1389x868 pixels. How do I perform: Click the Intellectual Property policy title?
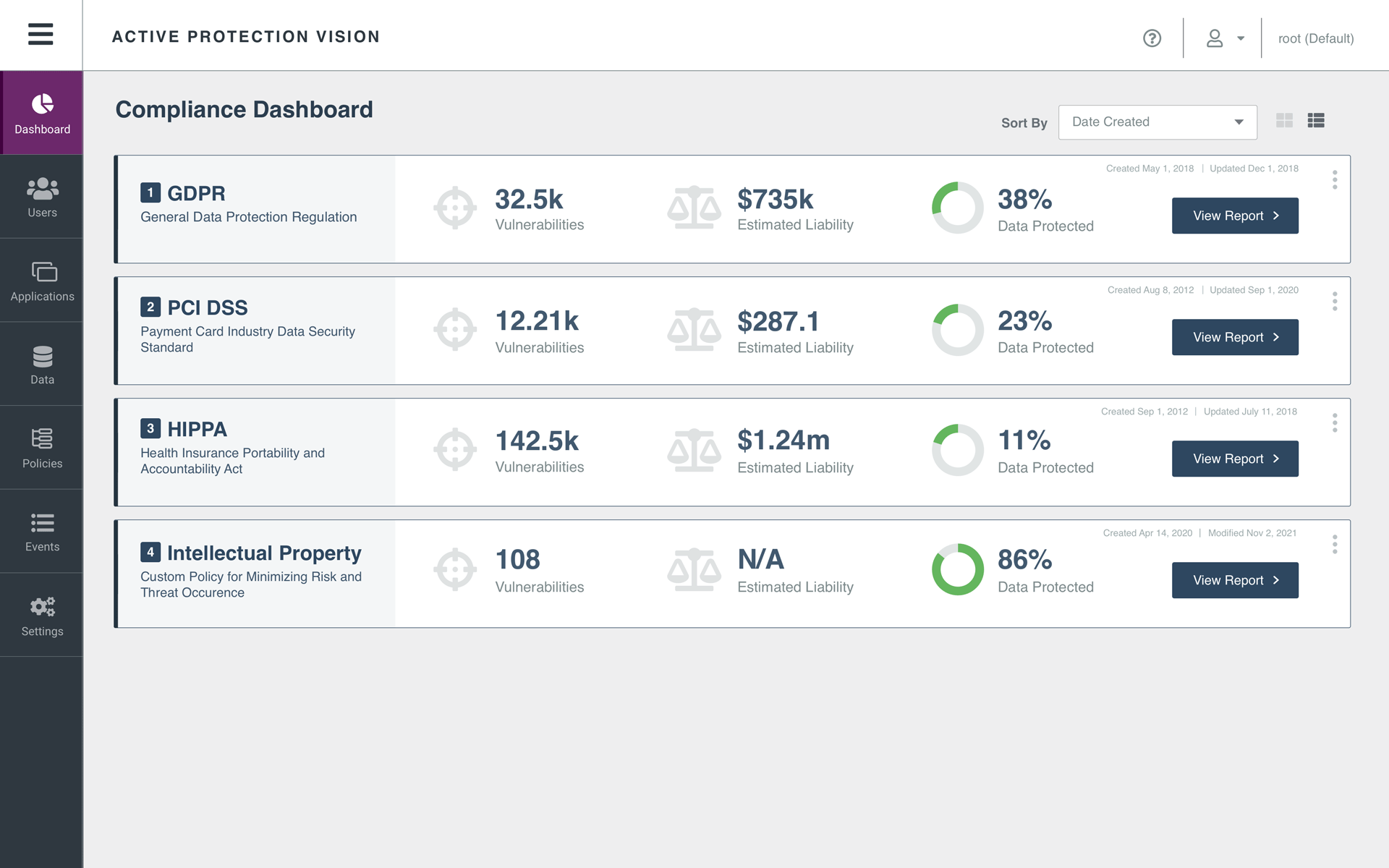click(264, 553)
